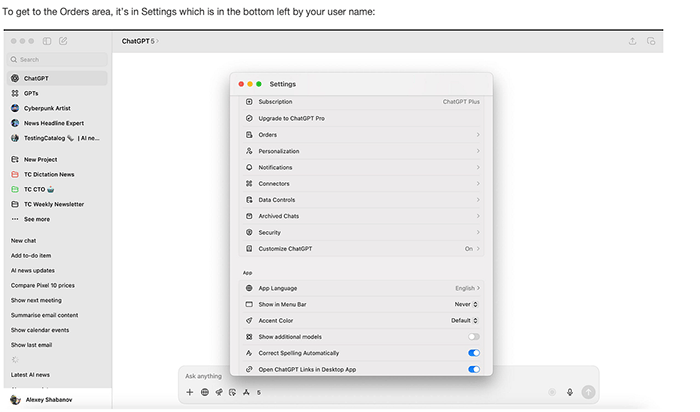Click the Orders icon in Settings
This screenshot has width=700, height=412.
tap(249, 135)
